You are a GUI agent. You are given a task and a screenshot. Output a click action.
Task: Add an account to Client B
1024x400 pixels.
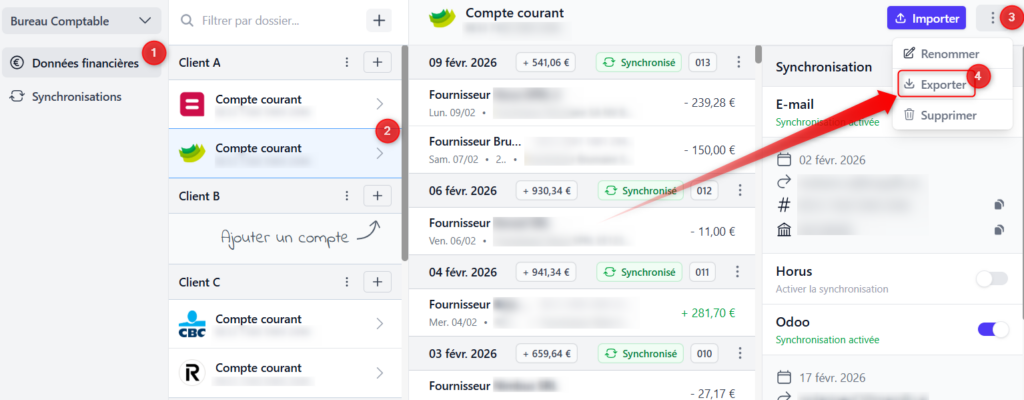[x=377, y=196]
